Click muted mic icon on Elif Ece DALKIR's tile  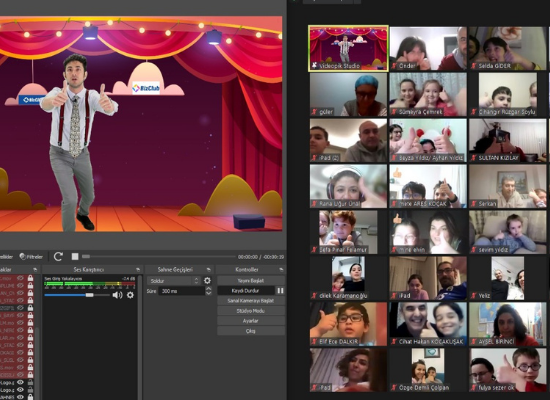click(x=314, y=342)
